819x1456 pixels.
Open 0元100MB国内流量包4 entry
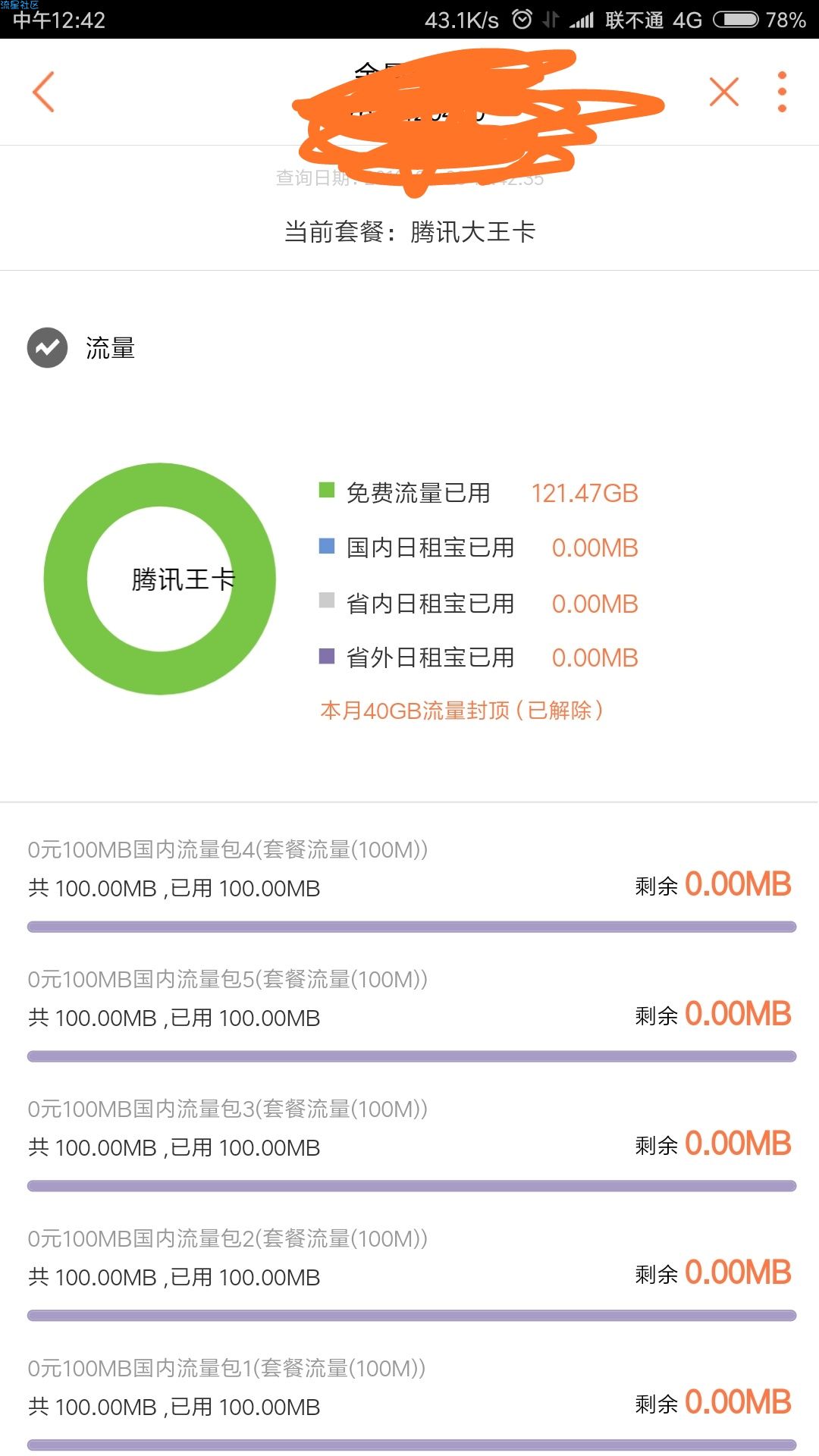click(x=227, y=849)
